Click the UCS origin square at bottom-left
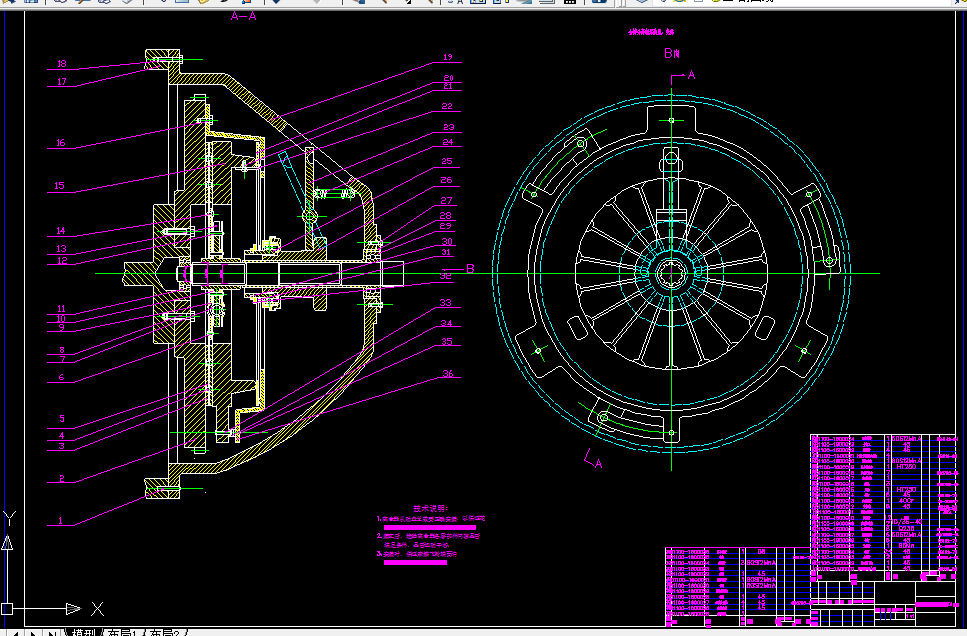967x636 pixels. pyautogui.click(x=7, y=609)
